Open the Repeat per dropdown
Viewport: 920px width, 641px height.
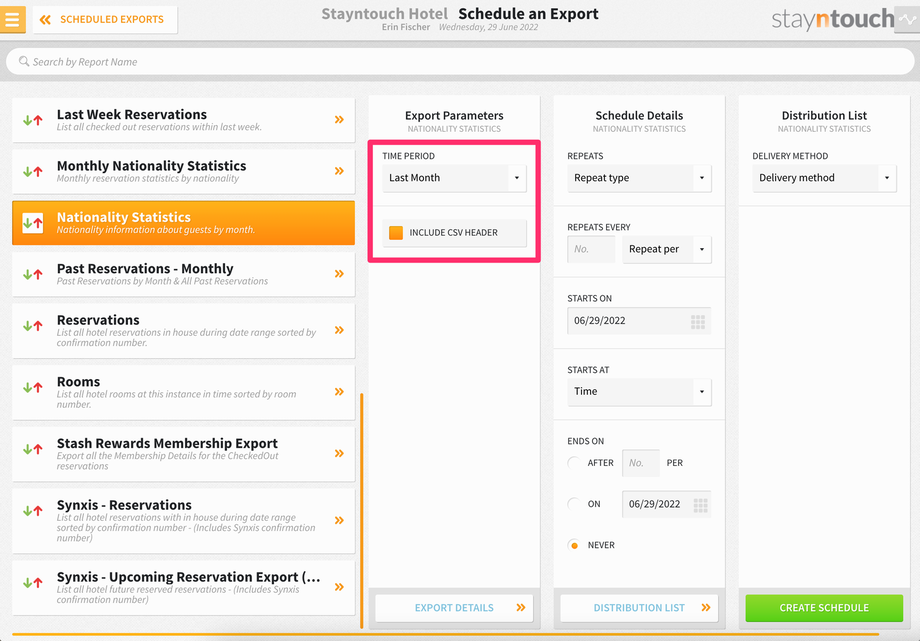point(667,249)
